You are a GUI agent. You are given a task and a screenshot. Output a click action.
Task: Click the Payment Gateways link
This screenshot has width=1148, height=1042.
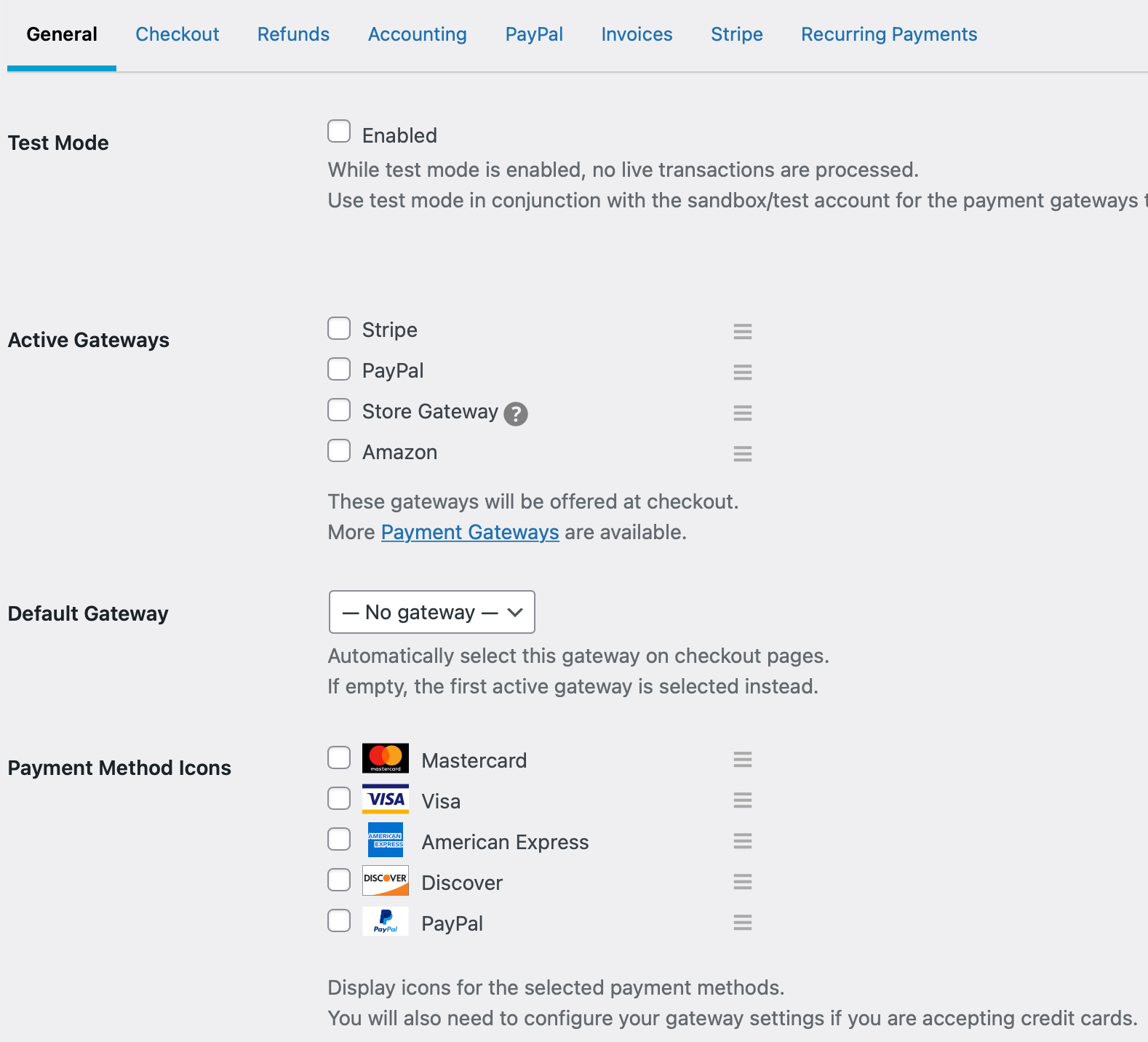pyautogui.click(x=469, y=532)
